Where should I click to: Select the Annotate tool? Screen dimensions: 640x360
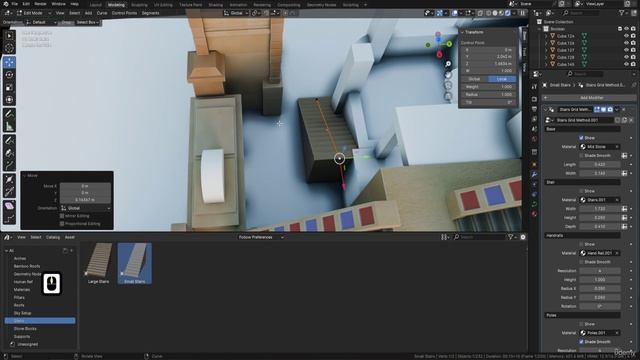tap(9, 114)
